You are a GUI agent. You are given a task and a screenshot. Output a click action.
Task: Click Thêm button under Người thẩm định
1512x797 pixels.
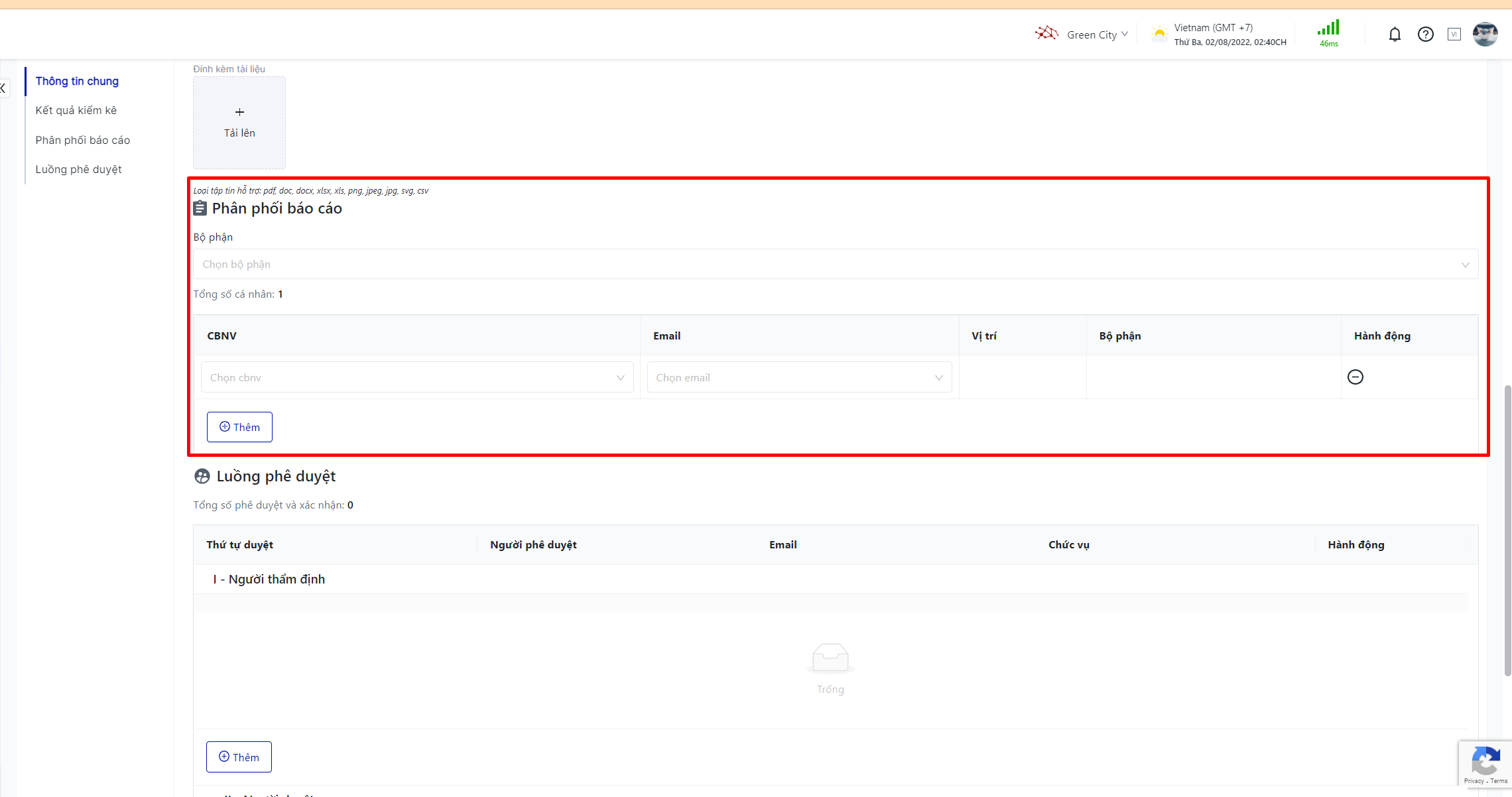click(x=239, y=757)
